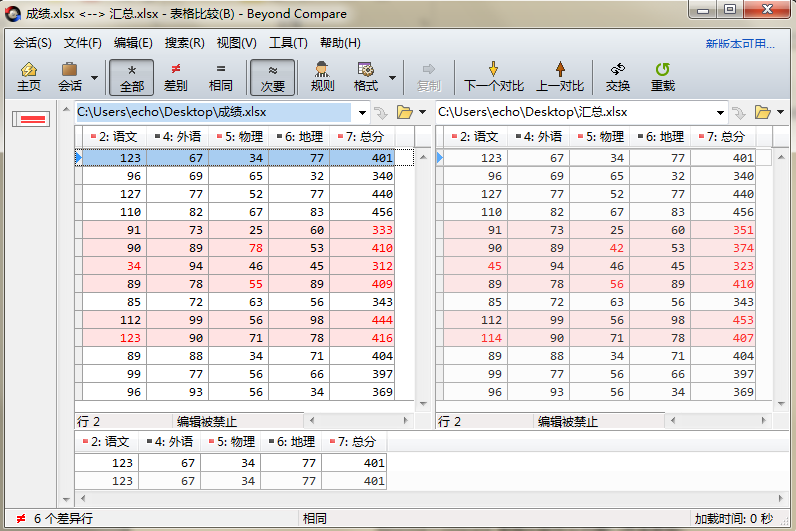Click the 重载 reload icon
Screen dimensions: 796x531
coord(662,77)
